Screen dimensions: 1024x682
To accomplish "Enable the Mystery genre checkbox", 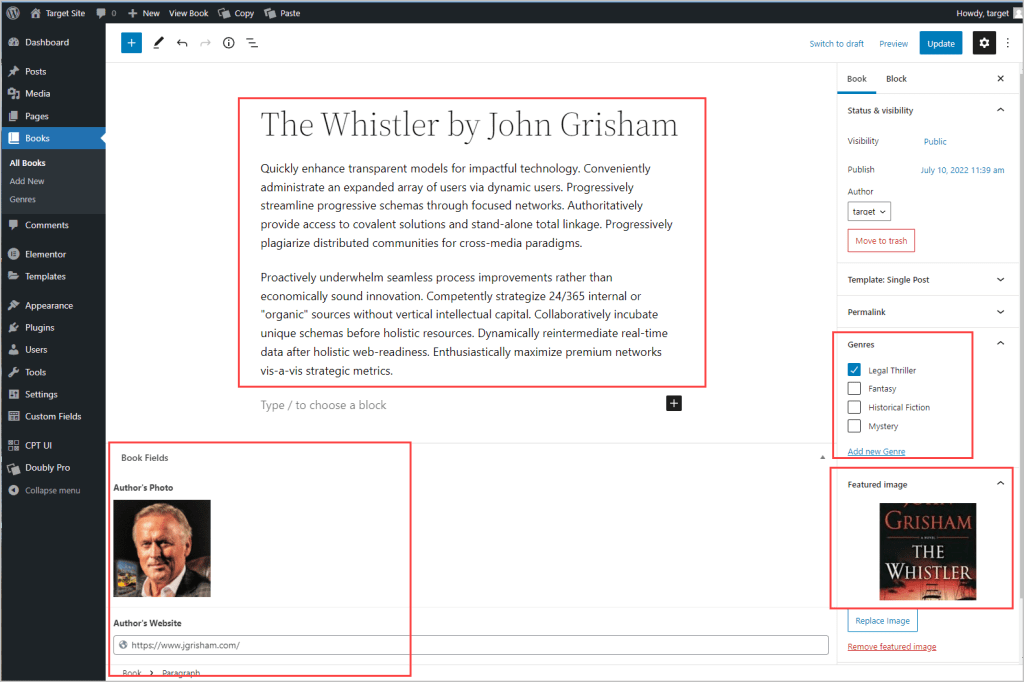I will (x=854, y=426).
